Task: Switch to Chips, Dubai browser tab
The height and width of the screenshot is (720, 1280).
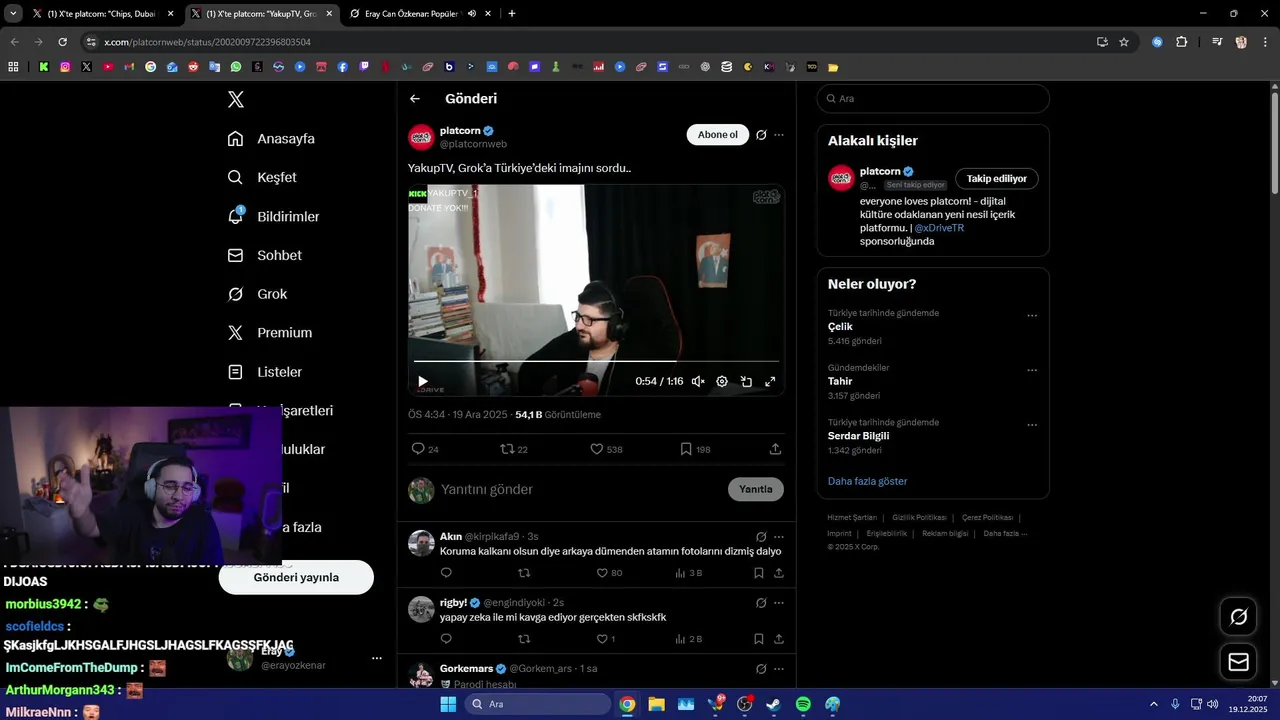Action: pos(103,14)
